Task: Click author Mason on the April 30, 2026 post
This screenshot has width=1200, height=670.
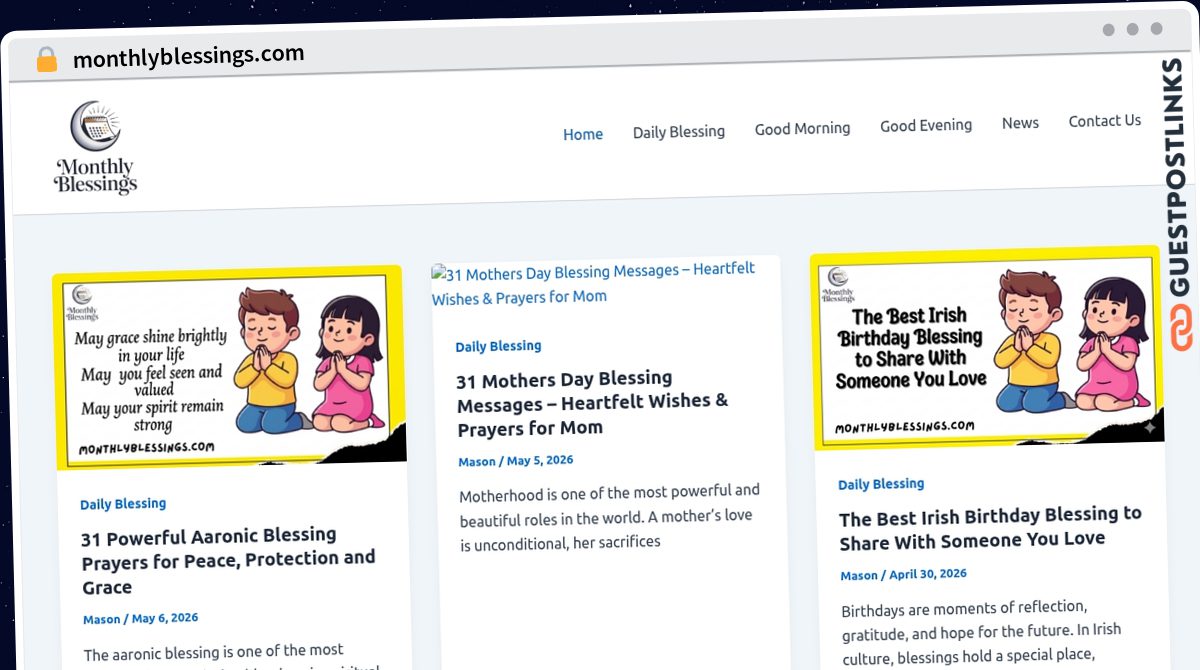Action: pos(859,576)
